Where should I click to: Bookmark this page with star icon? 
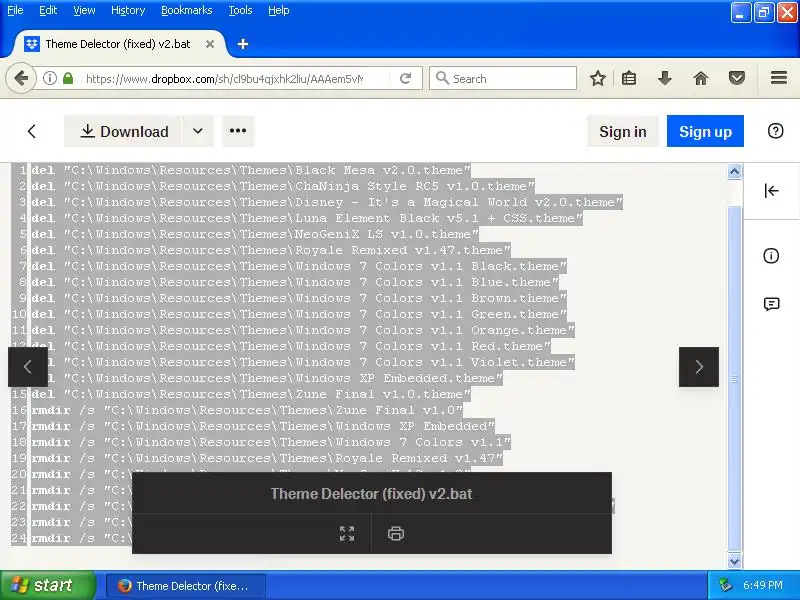pos(597,79)
